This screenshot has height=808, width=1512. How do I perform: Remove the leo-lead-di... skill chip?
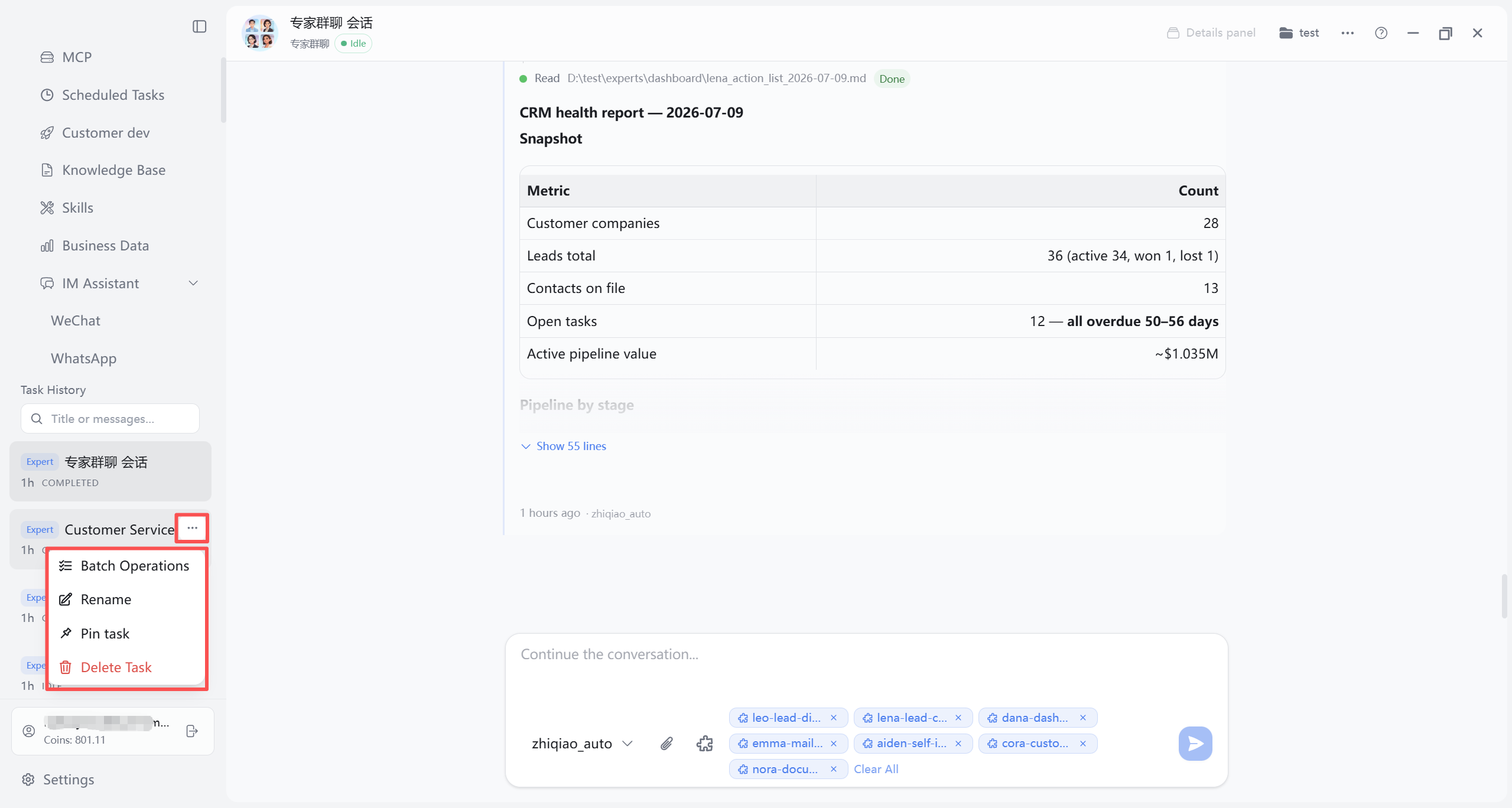[834, 718]
